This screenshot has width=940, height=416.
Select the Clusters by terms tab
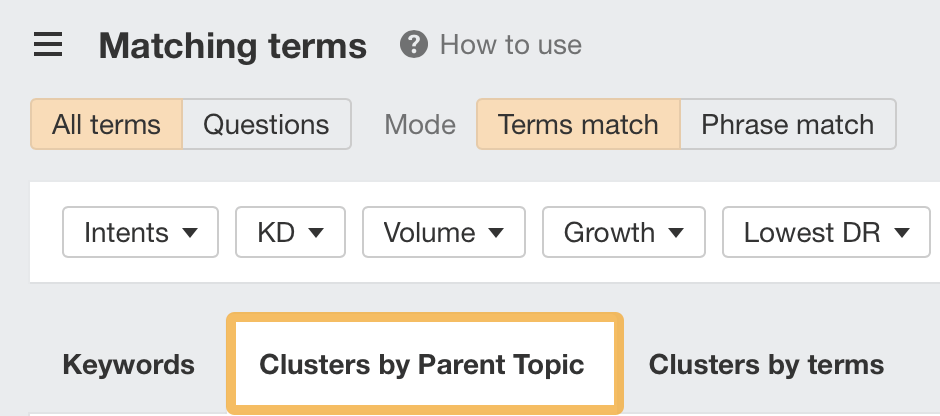pos(766,365)
